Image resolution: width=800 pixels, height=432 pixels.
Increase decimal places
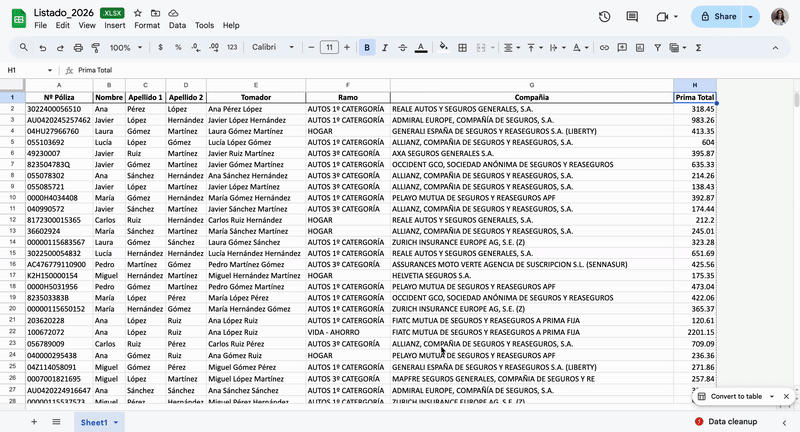[214, 47]
